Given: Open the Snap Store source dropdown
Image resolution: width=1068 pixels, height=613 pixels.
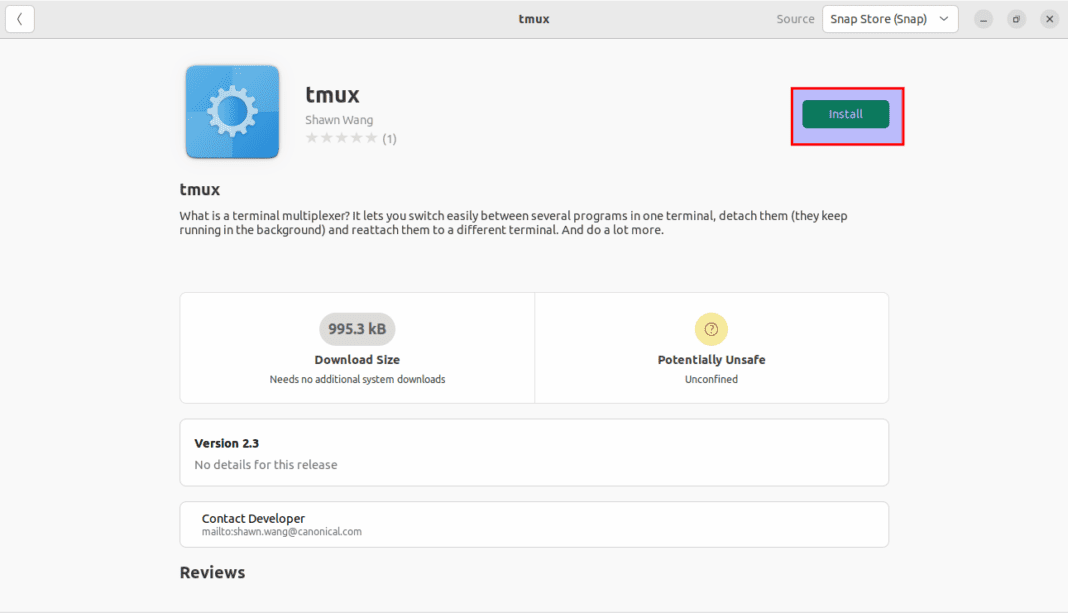Looking at the screenshot, I should [889, 19].
